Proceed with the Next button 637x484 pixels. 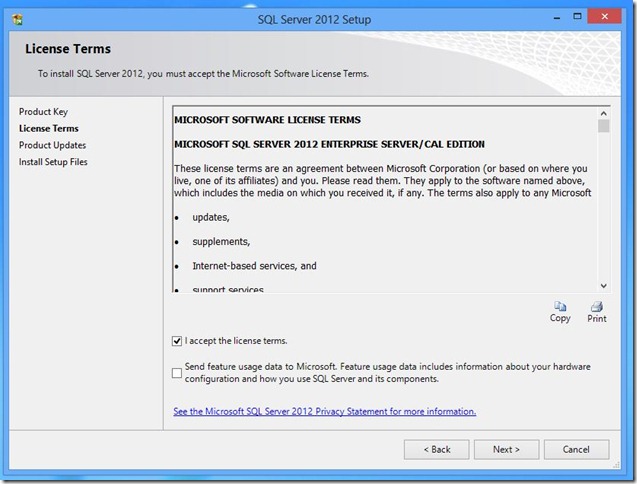point(506,449)
